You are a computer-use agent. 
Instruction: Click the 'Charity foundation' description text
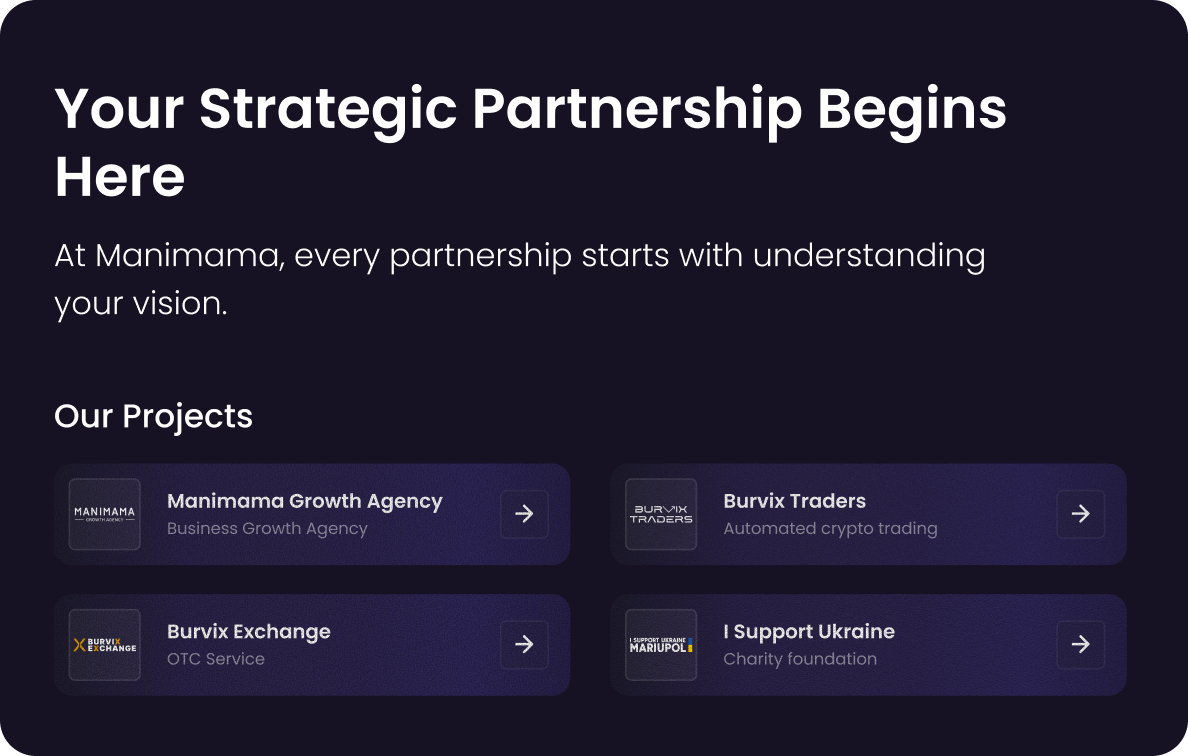pyautogui.click(x=800, y=659)
